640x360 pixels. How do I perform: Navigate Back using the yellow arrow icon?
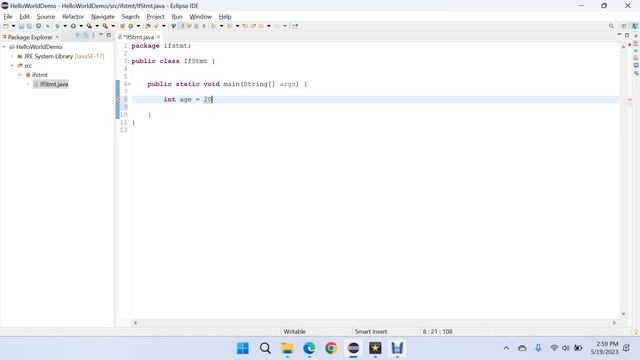(x=261, y=26)
